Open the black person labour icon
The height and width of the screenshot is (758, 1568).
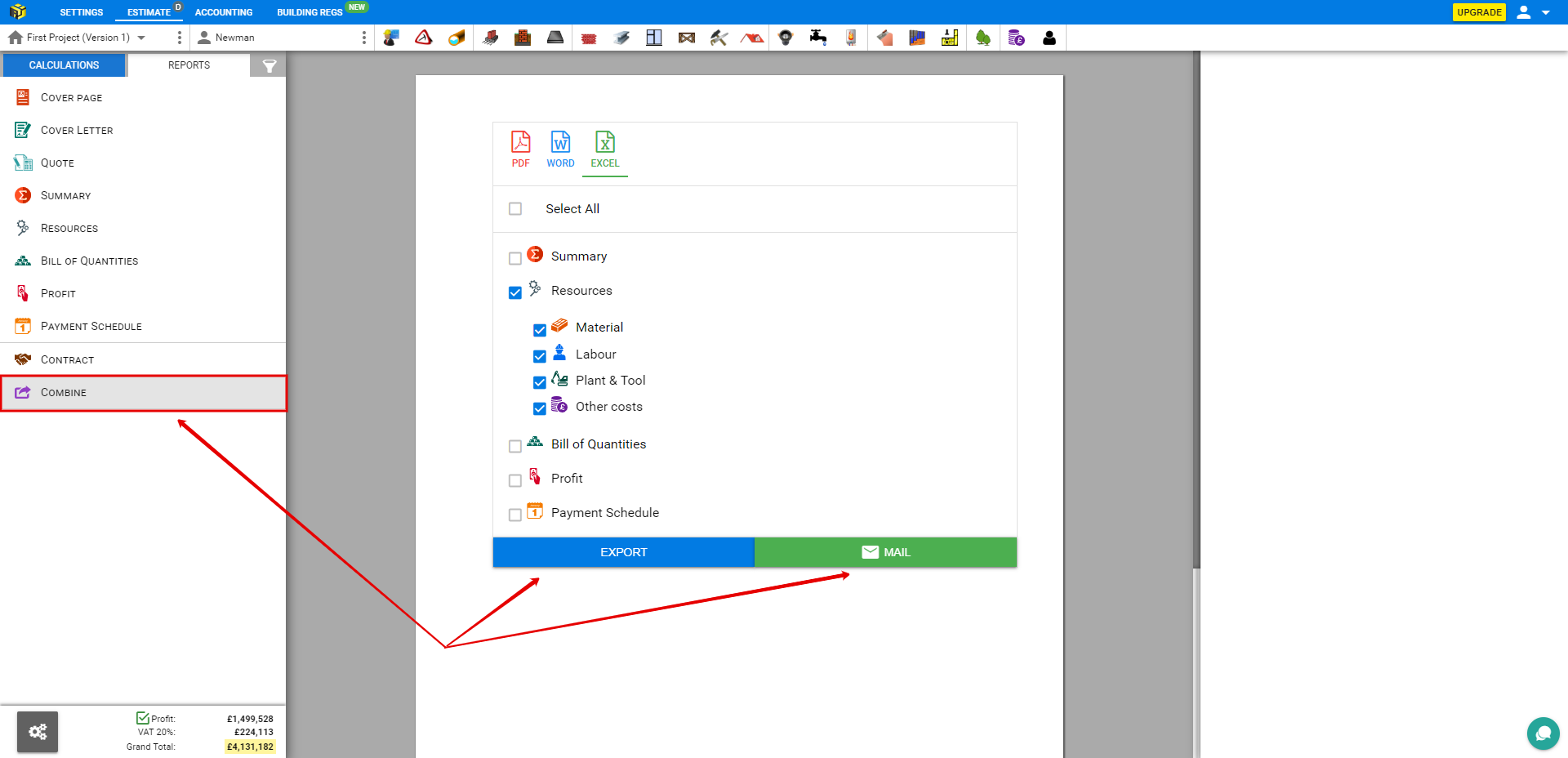pos(1049,38)
